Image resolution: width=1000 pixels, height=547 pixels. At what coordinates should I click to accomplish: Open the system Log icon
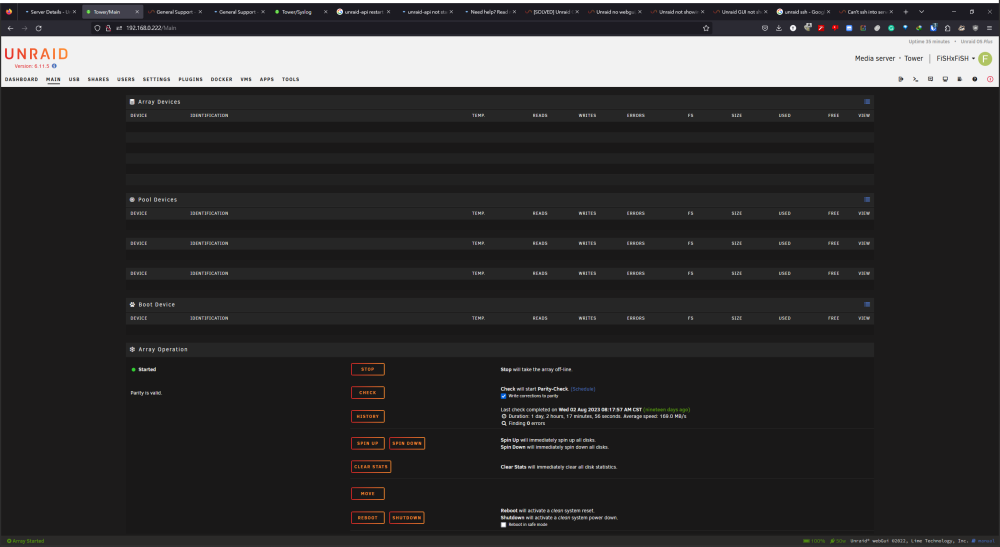click(x=960, y=79)
